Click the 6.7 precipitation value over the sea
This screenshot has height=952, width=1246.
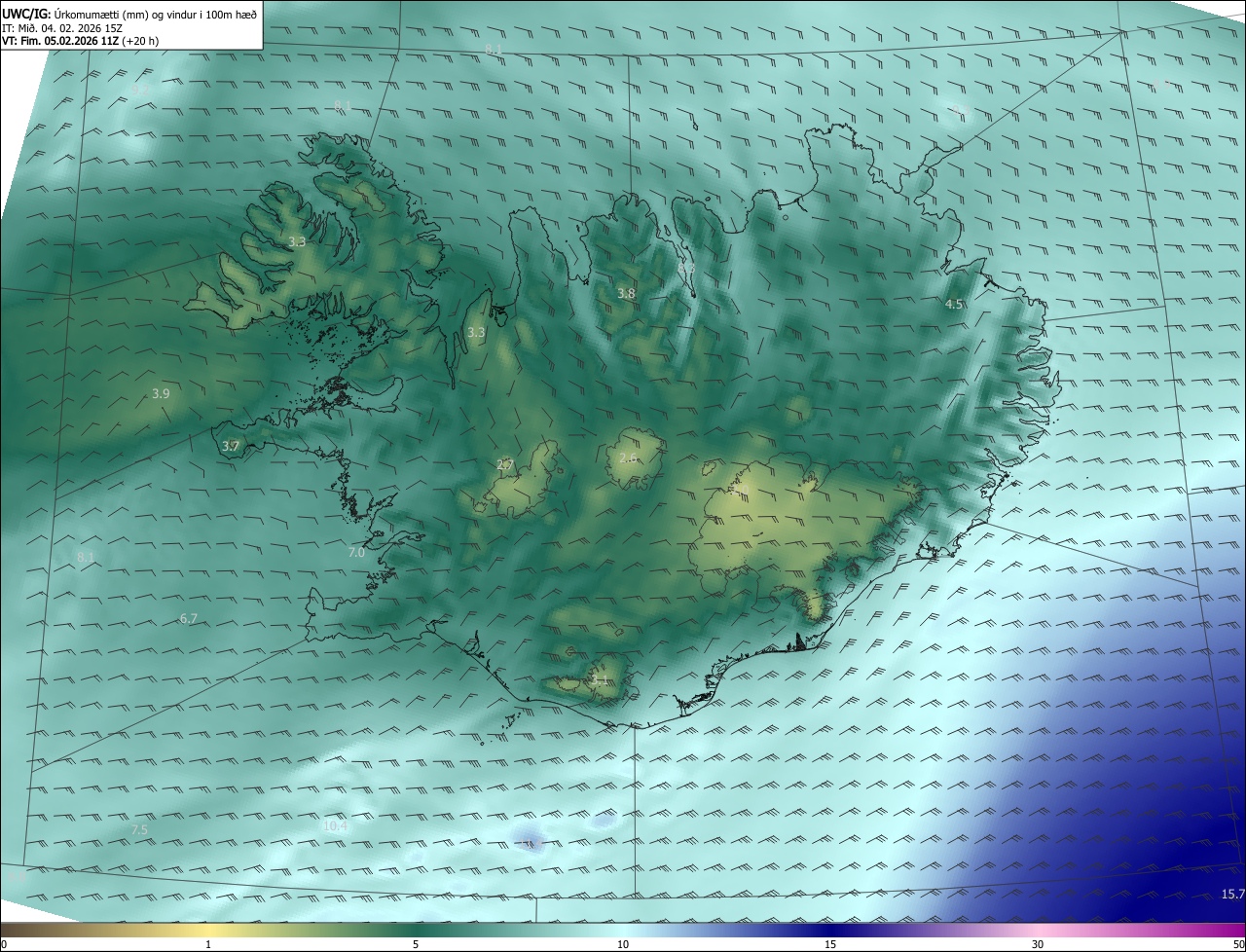189,619
